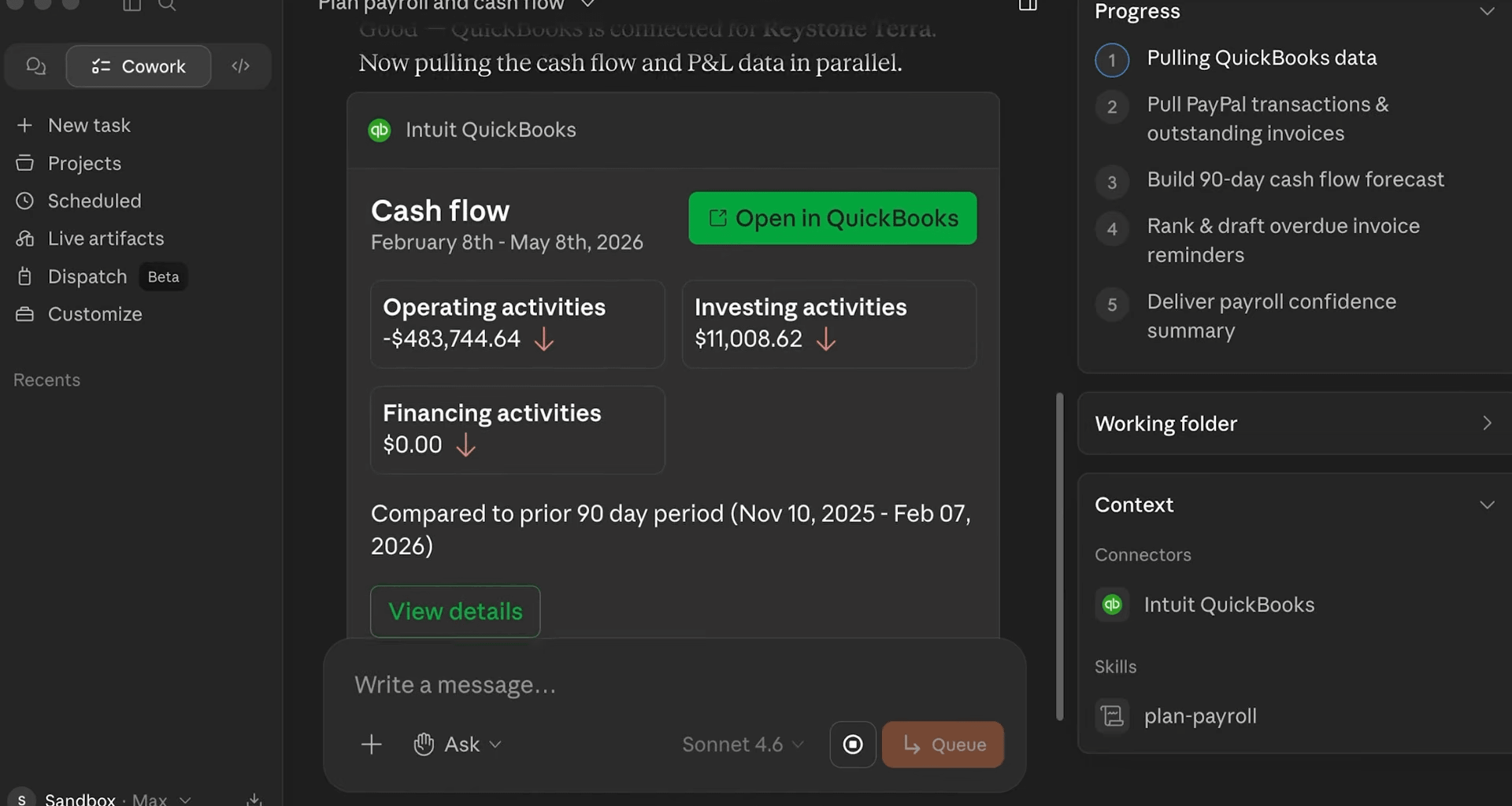Click the Investing activities amount $11,008.62

(748, 339)
